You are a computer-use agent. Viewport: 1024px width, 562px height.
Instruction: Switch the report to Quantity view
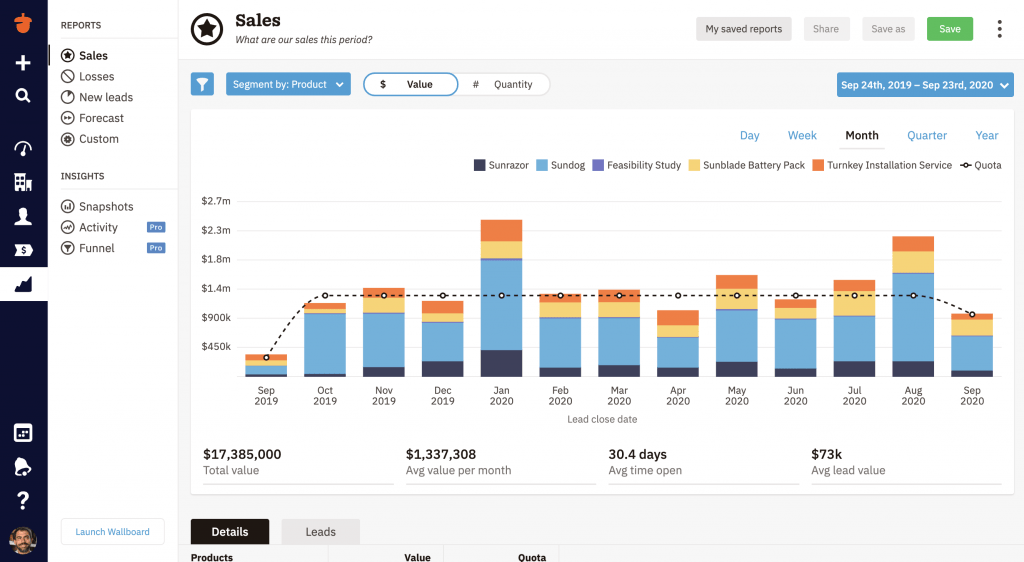coord(503,85)
